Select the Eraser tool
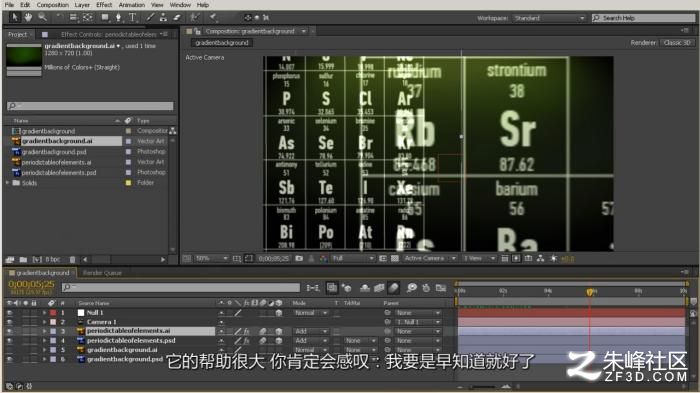700x393 pixels. (x=177, y=17)
